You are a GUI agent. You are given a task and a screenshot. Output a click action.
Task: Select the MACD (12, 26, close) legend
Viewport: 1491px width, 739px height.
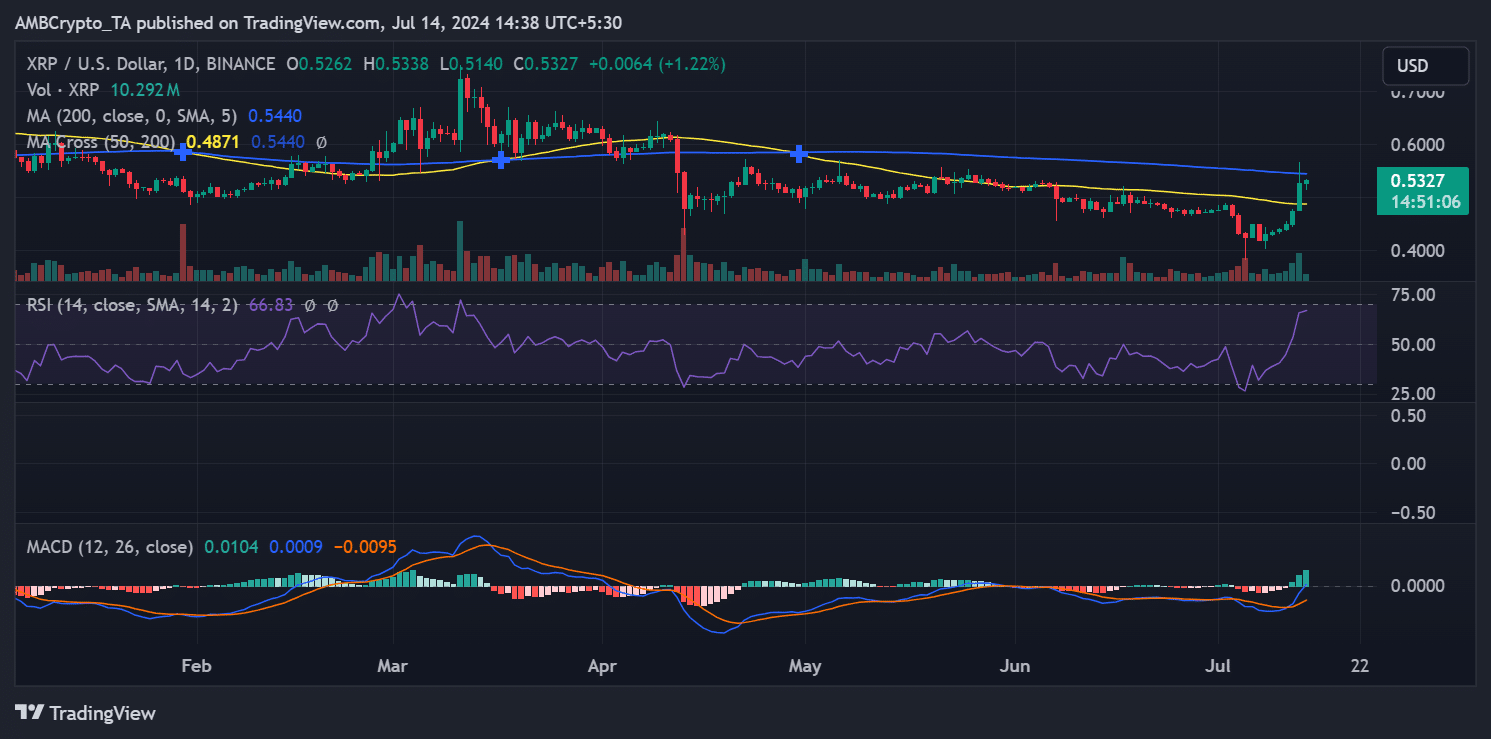point(110,547)
